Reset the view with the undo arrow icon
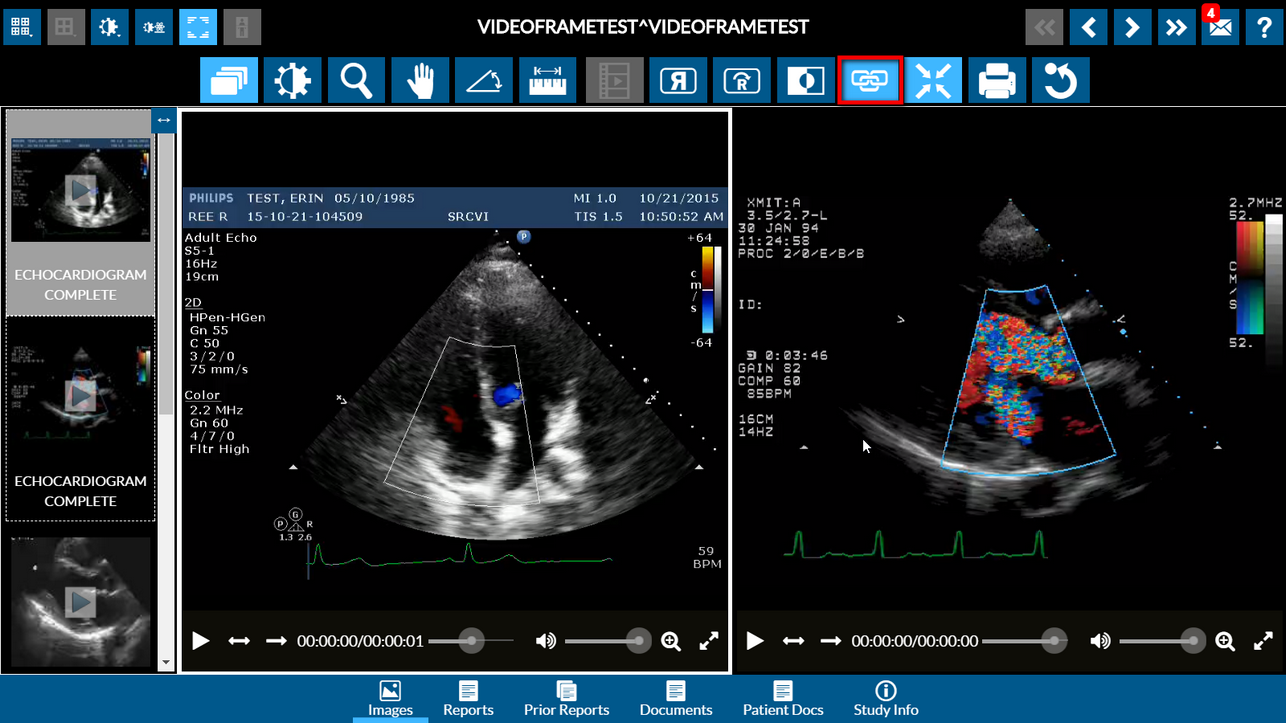Image resolution: width=1286 pixels, height=723 pixels. pos(1060,80)
